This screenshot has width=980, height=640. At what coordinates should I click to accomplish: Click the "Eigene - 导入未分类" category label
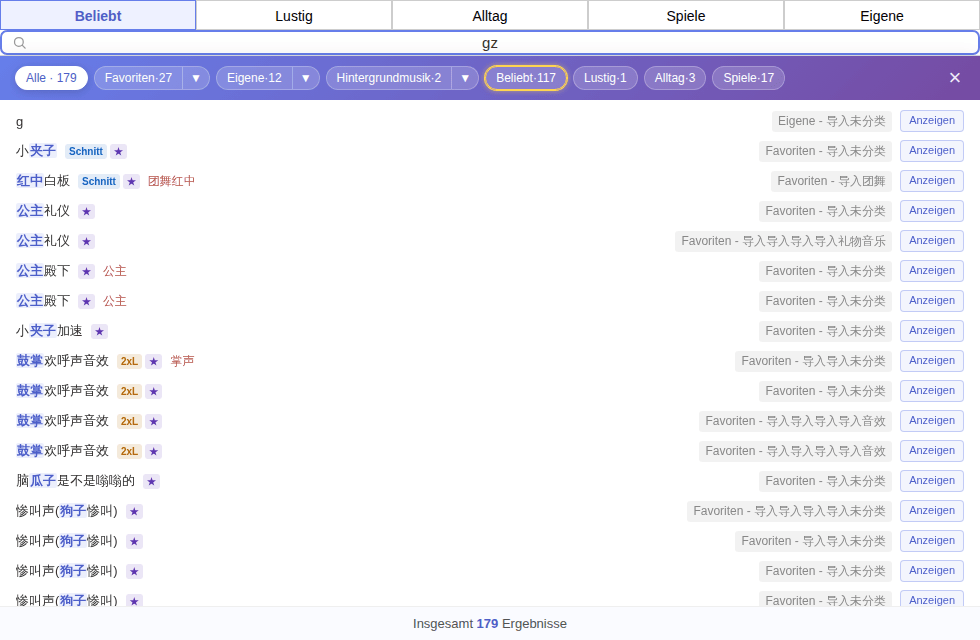pos(832,121)
